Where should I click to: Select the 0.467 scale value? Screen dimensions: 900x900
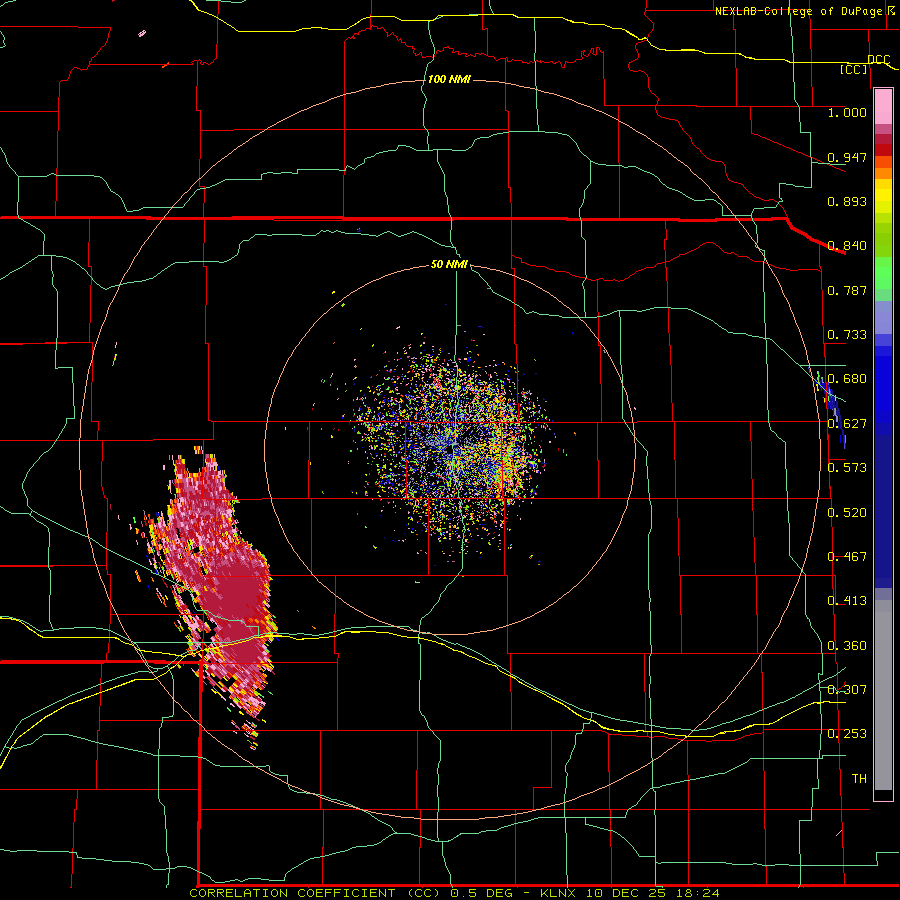[847, 557]
